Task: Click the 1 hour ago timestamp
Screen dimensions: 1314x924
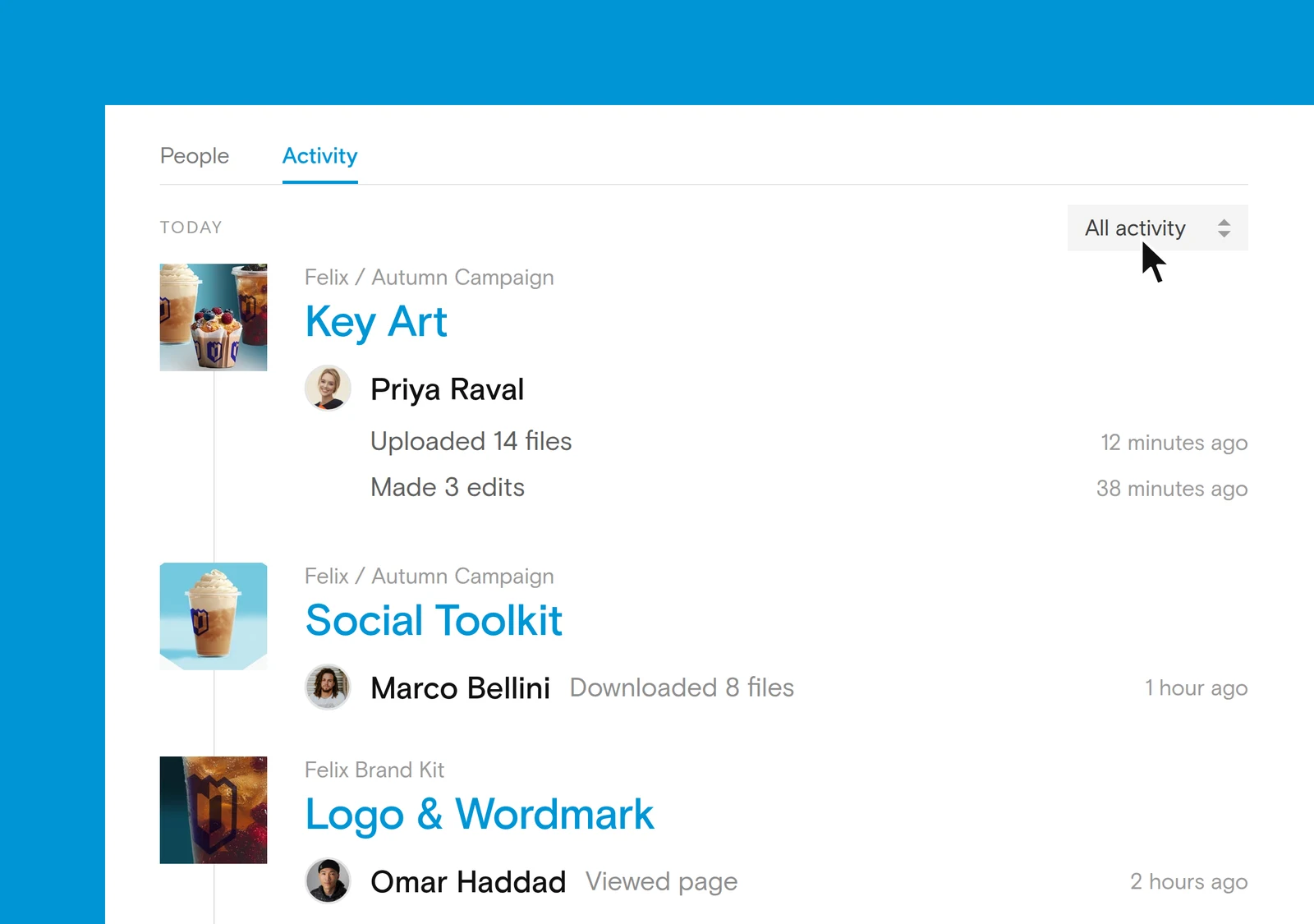Action: (1197, 688)
